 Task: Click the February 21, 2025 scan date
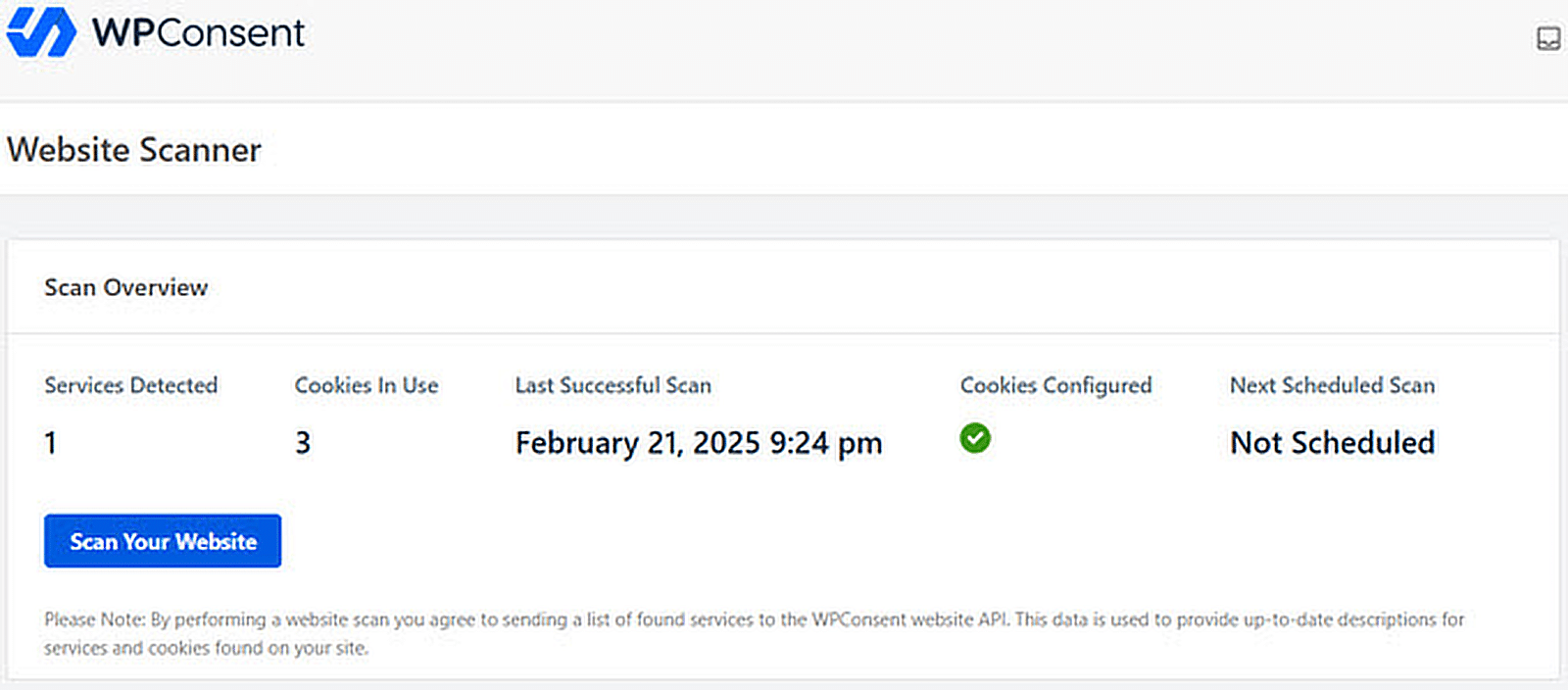[699, 443]
